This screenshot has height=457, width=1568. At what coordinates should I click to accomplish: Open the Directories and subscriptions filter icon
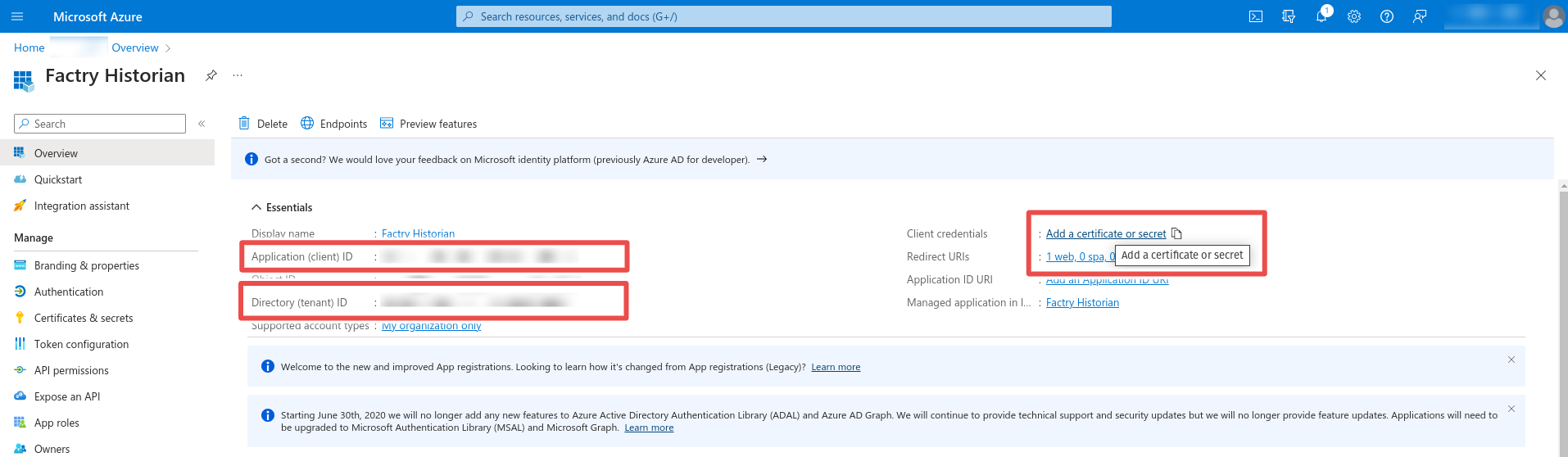[x=1289, y=16]
